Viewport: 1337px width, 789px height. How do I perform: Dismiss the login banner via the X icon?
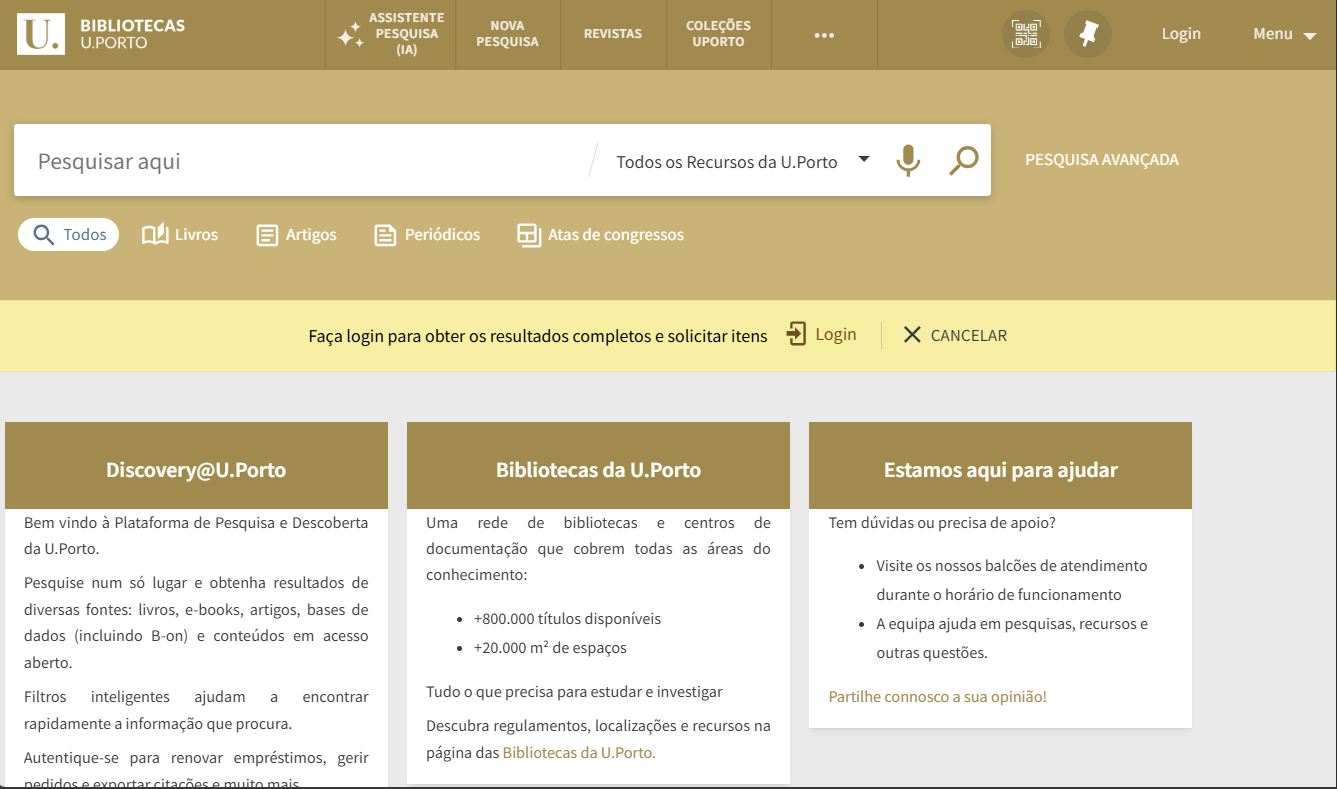[x=912, y=335]
